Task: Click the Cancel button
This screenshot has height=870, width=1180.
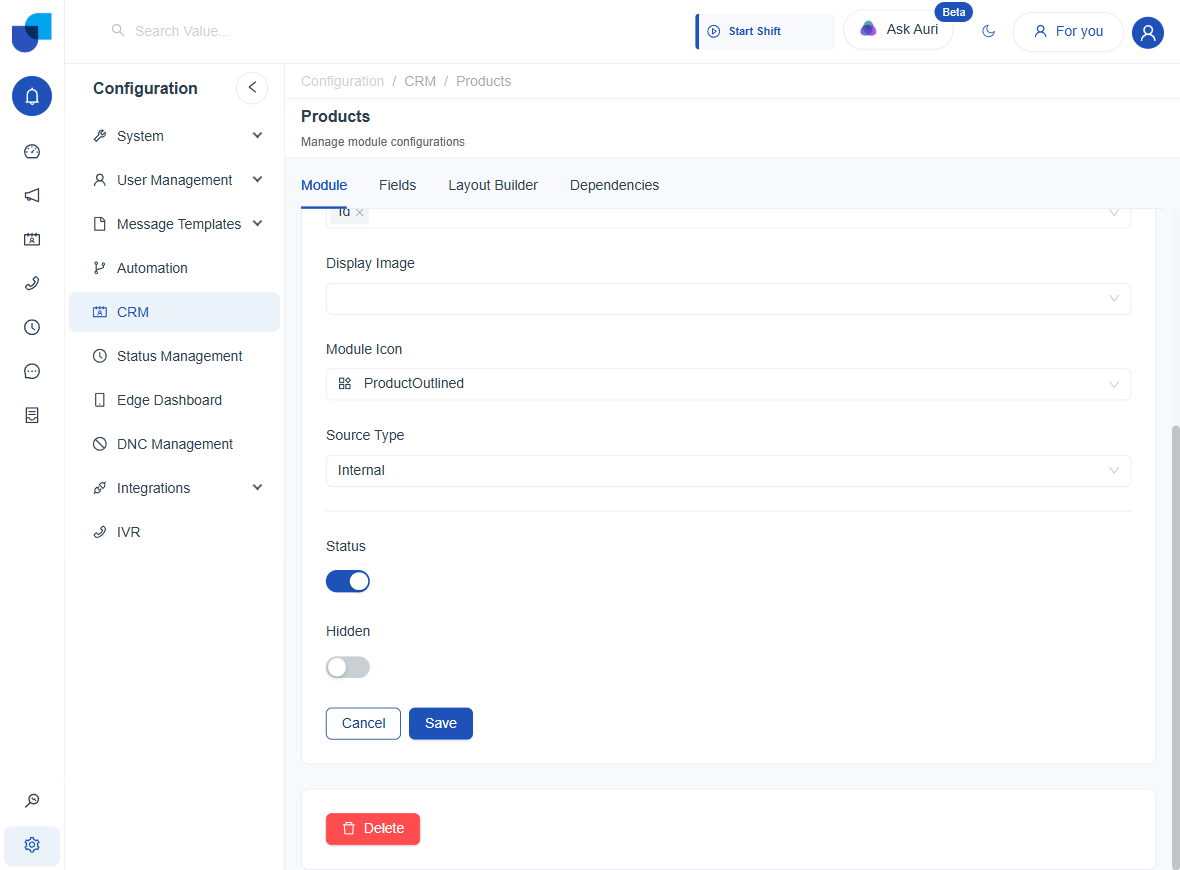Action: point(363,723)
